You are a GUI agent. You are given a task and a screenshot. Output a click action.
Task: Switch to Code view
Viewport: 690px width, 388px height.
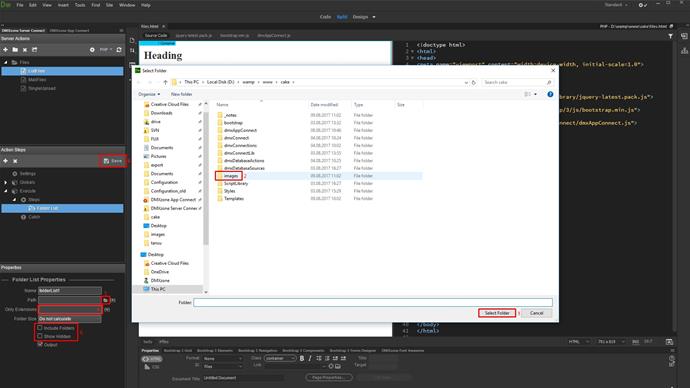pyautogui.click(x=325, y=17)
